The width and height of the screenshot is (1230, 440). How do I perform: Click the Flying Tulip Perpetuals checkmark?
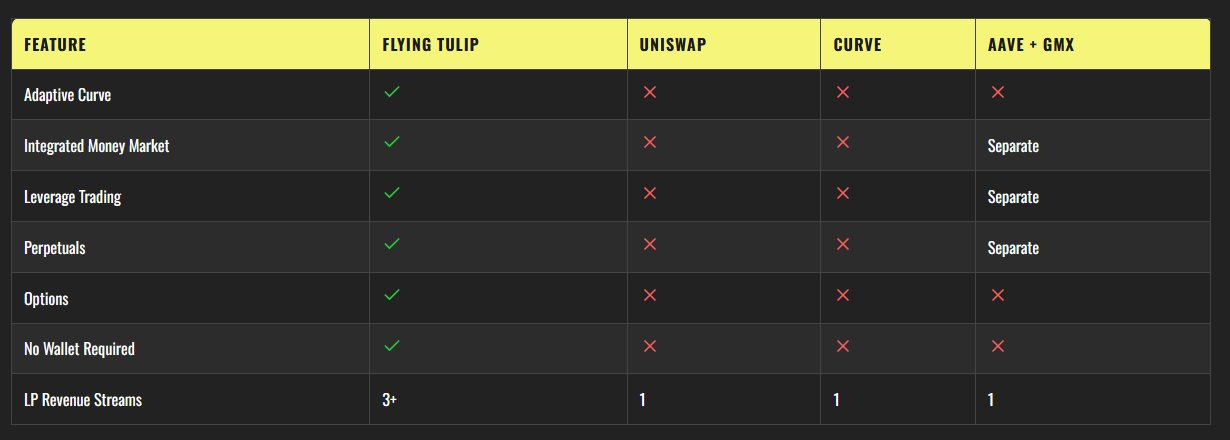(x=392, y=244)
